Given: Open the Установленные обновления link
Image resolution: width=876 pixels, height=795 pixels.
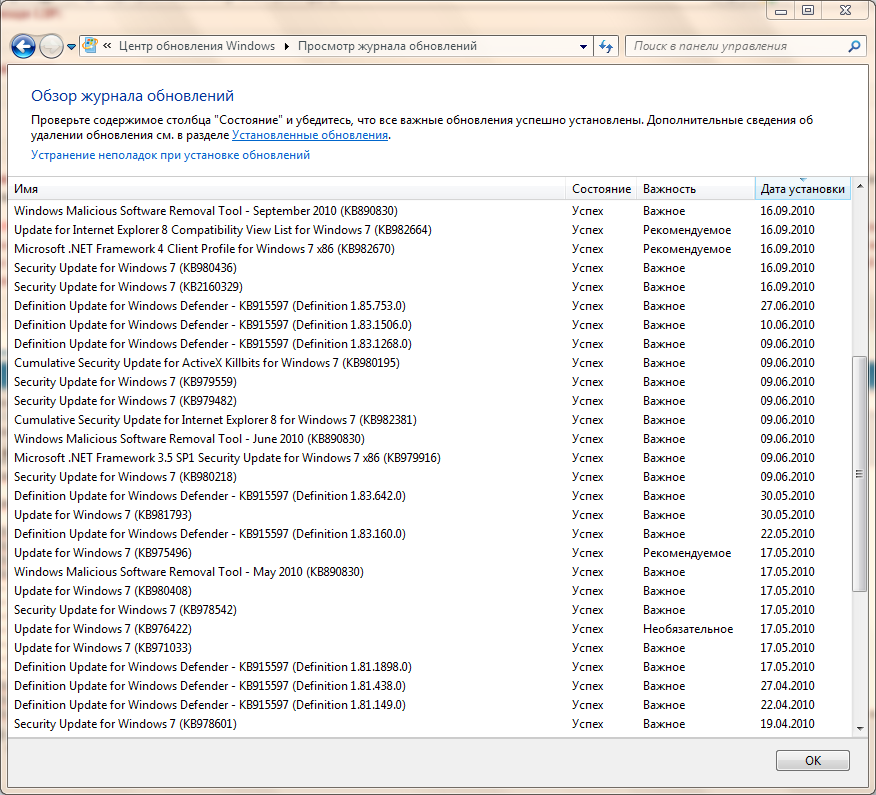Looking at the screenshot, I should pyautogui.click(x=310, y=135).
